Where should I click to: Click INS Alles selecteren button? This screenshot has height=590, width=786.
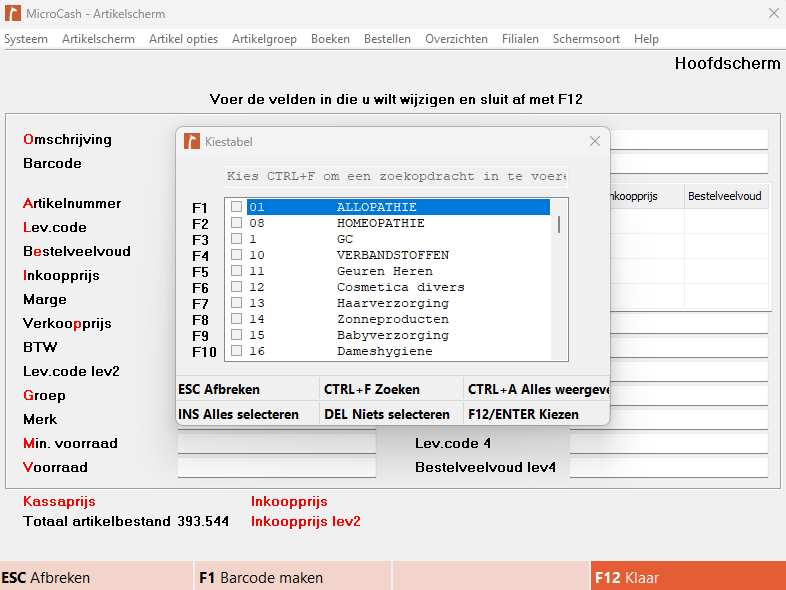click(x=248, y=415)
